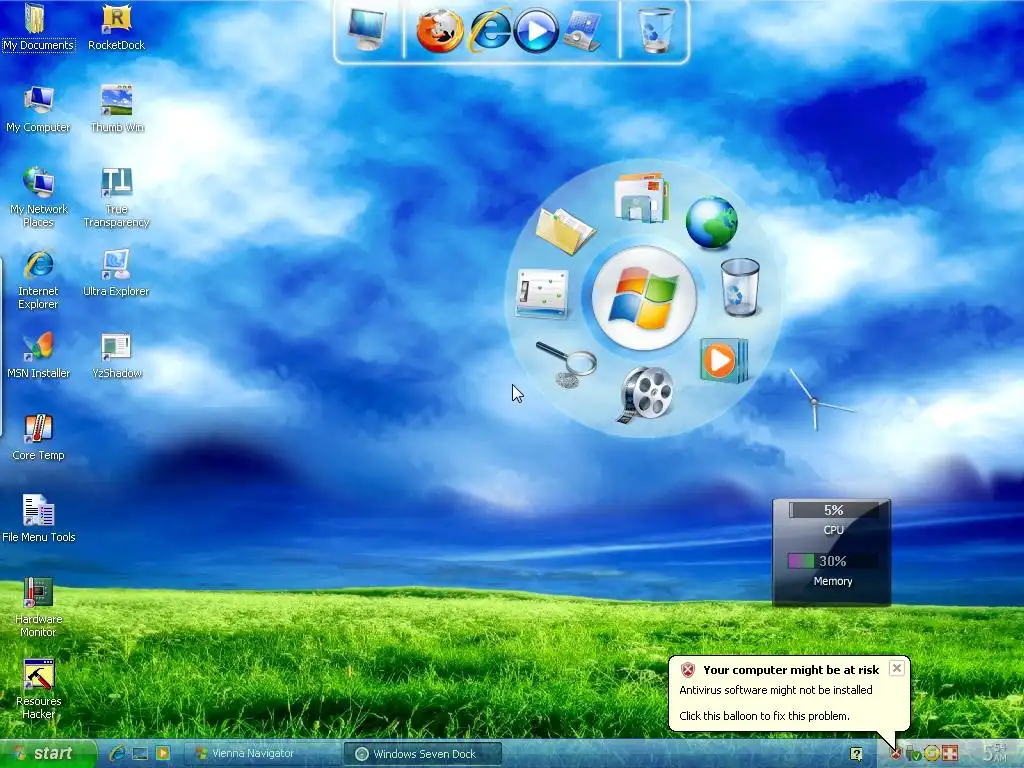This screenshot has width=1024, height=768.
Task: Click media player quick launch icon
Action: click(x=163, y=754)
